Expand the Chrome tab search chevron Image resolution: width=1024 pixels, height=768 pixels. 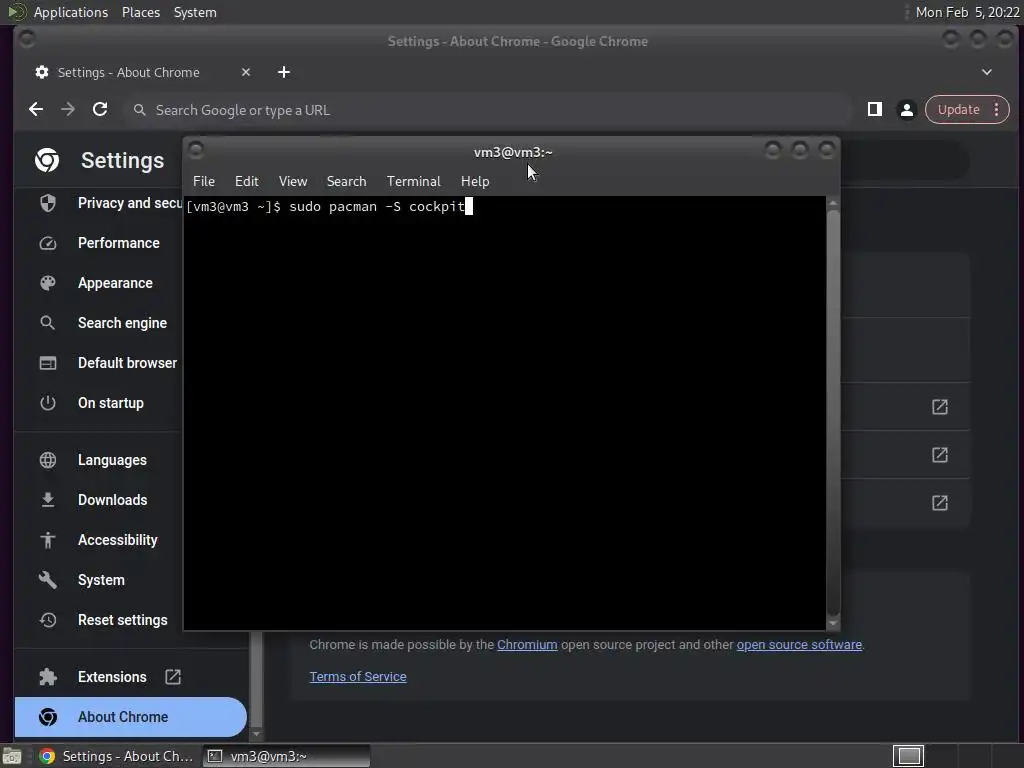pyautogui.click(x=987, y=72)
